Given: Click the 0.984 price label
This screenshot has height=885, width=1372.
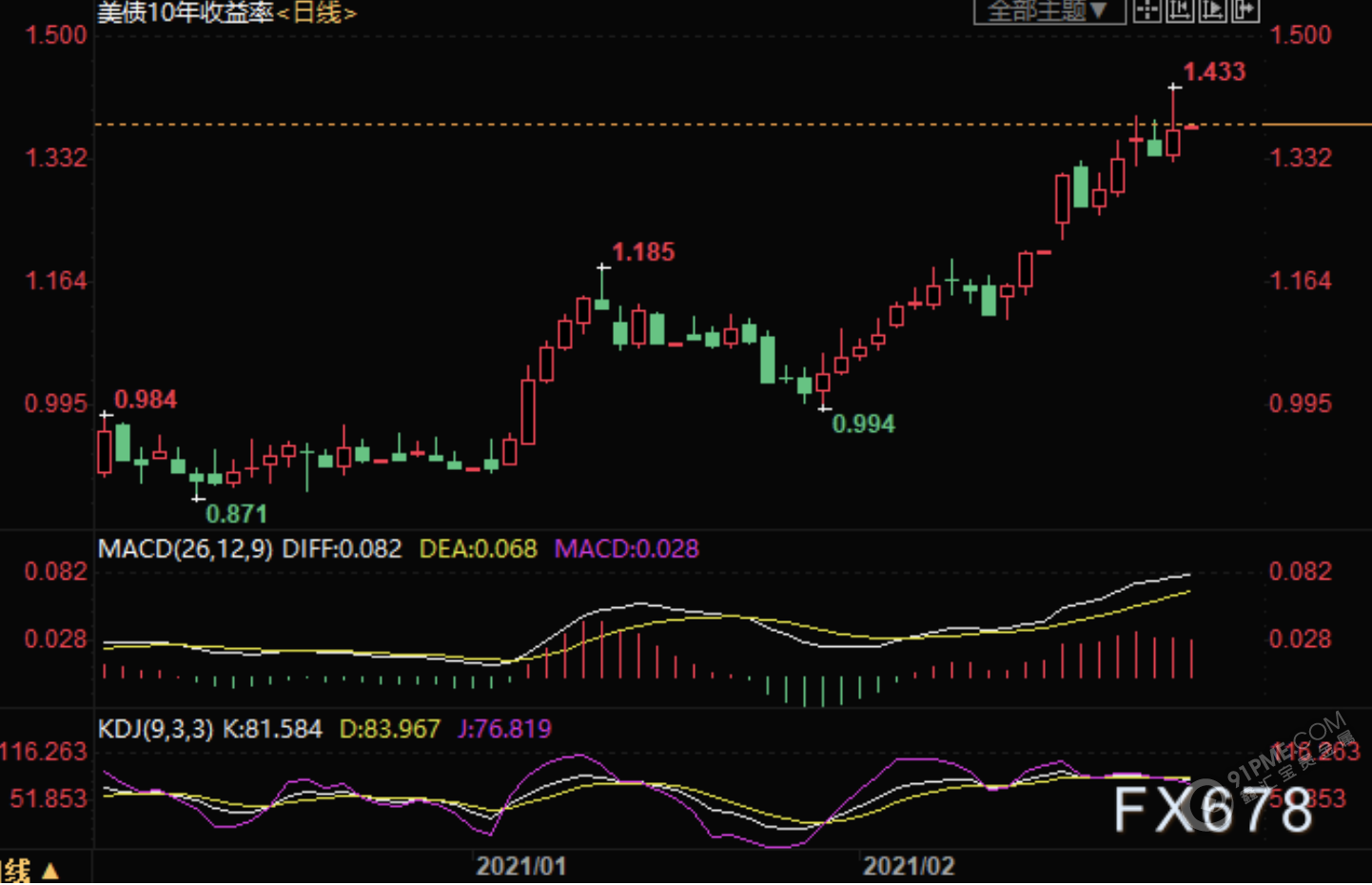Looking at the screenshot, I should click(x=146, y=400).
